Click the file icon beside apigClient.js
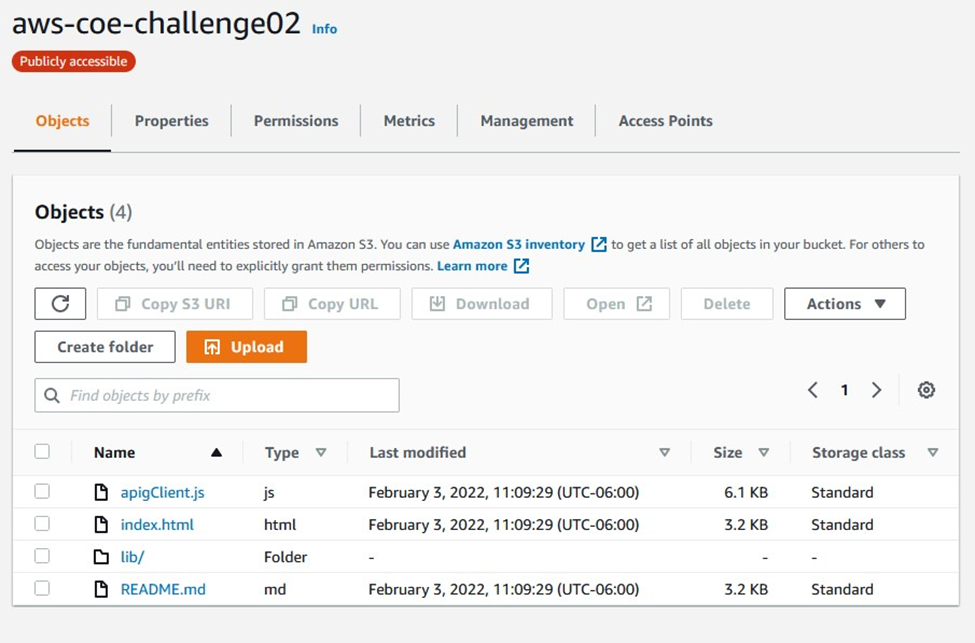 tap(101, 493)
